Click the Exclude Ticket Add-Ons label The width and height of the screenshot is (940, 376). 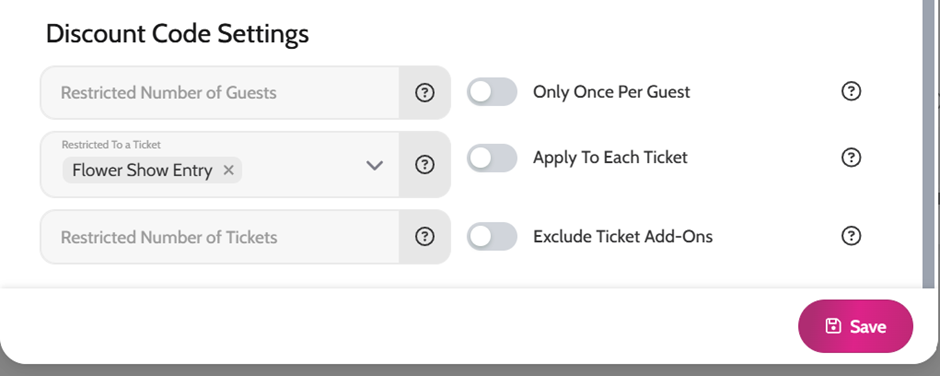pos(623,236)
